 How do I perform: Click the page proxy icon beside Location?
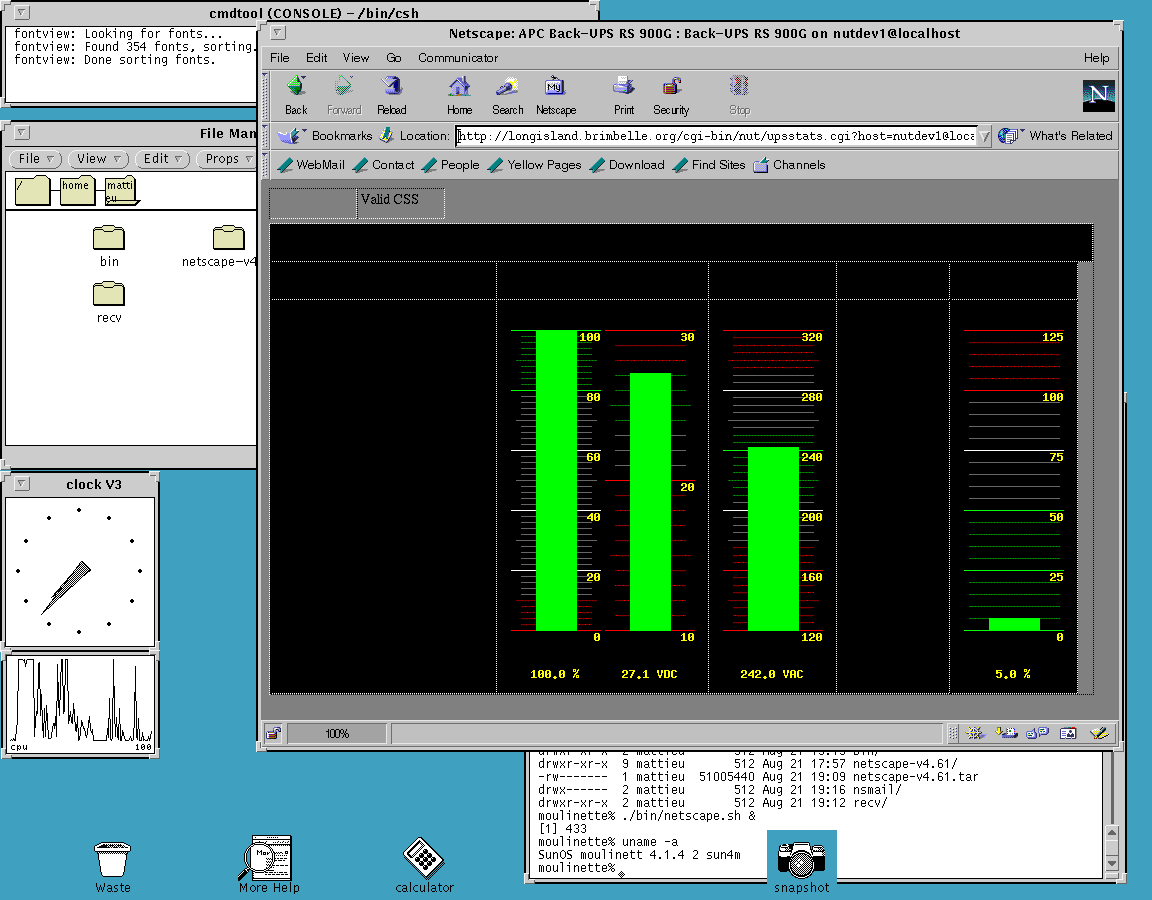click(386, 135)
